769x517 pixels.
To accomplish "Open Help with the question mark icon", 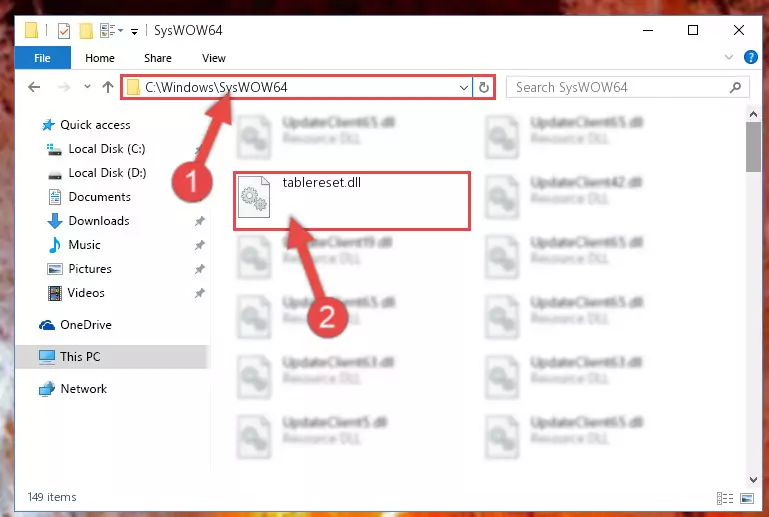I will tap(750, 57).
